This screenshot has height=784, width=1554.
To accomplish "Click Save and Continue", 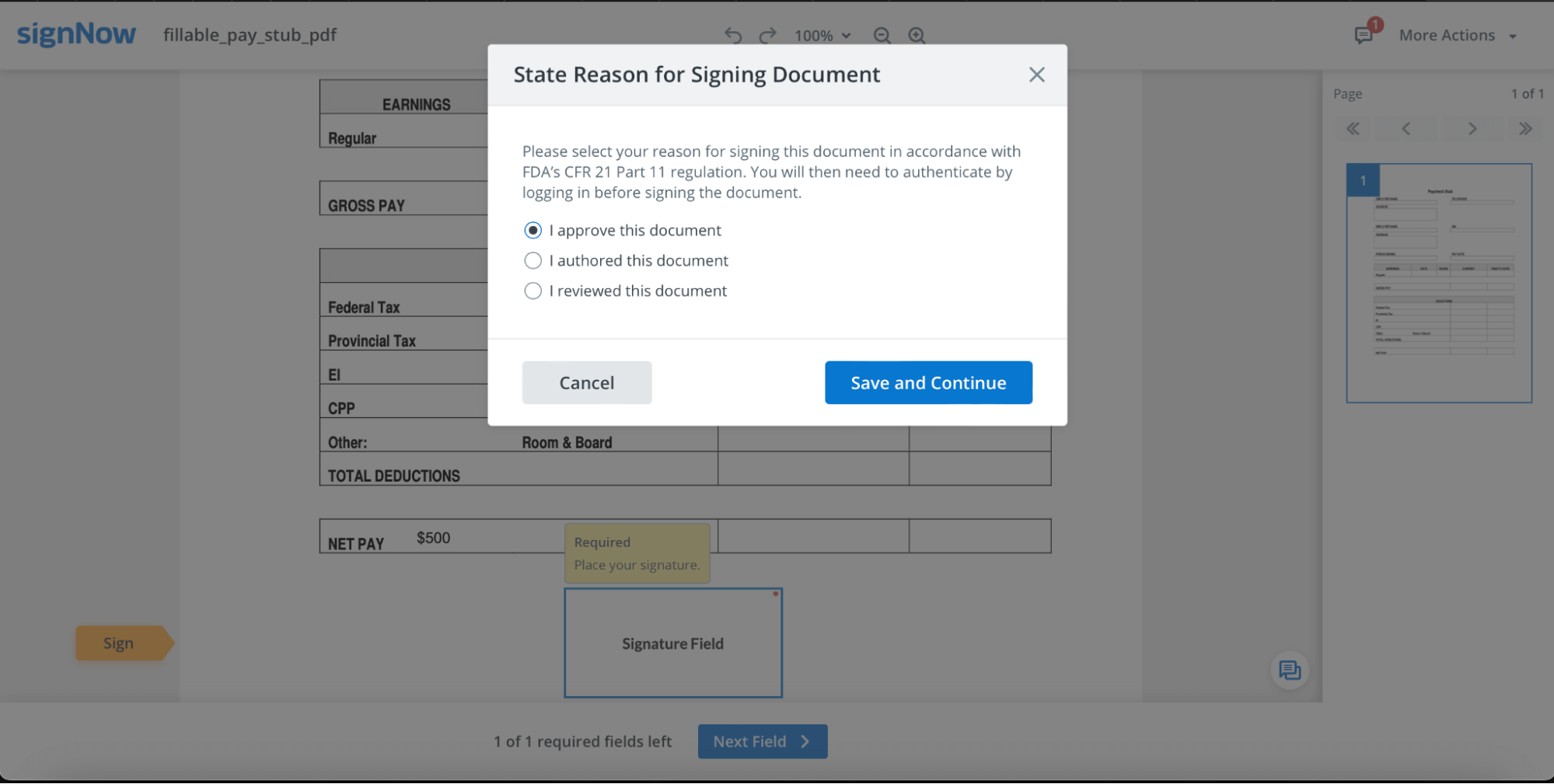I will (x=927, y=382).
